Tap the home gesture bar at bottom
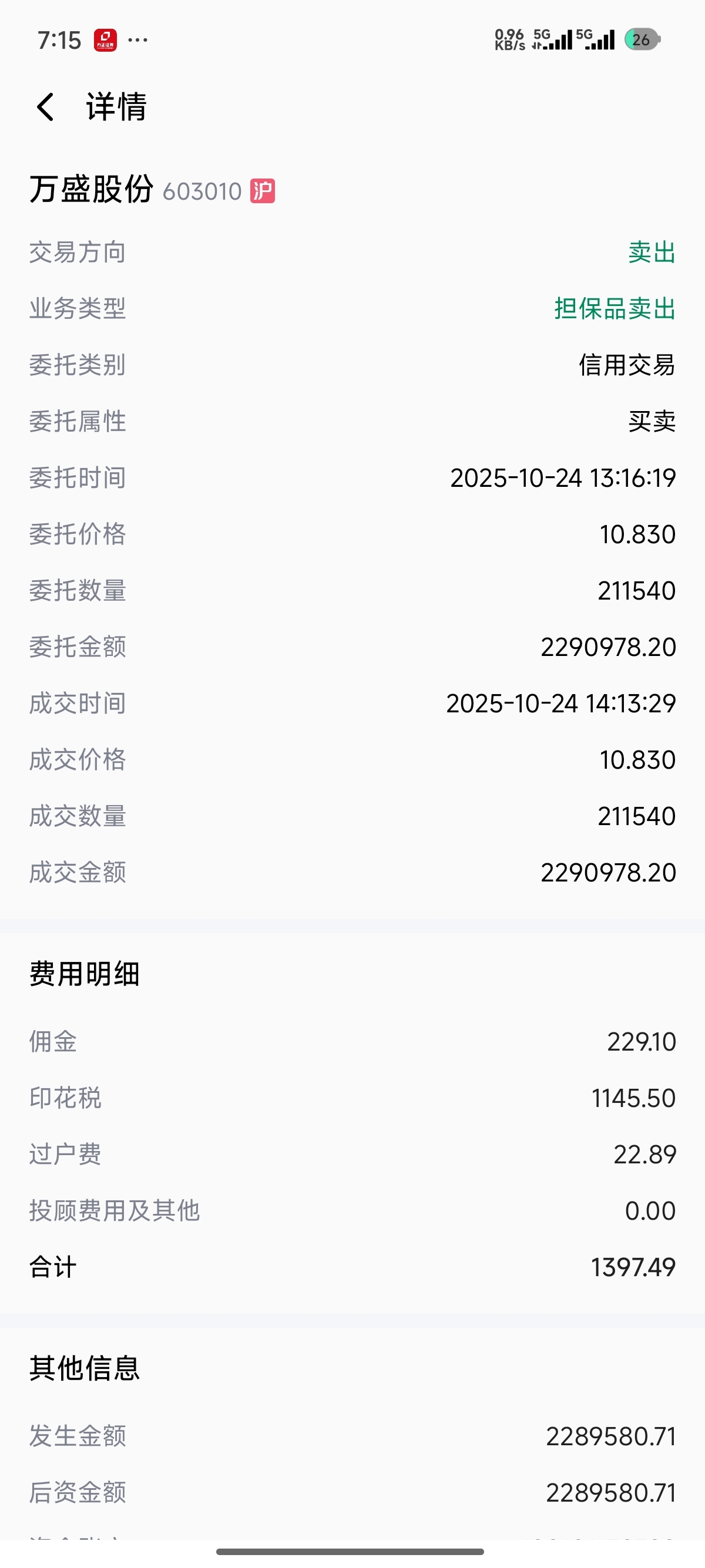The width and height of the screenshot is (705, 1568). click(x=350, y=1552)
